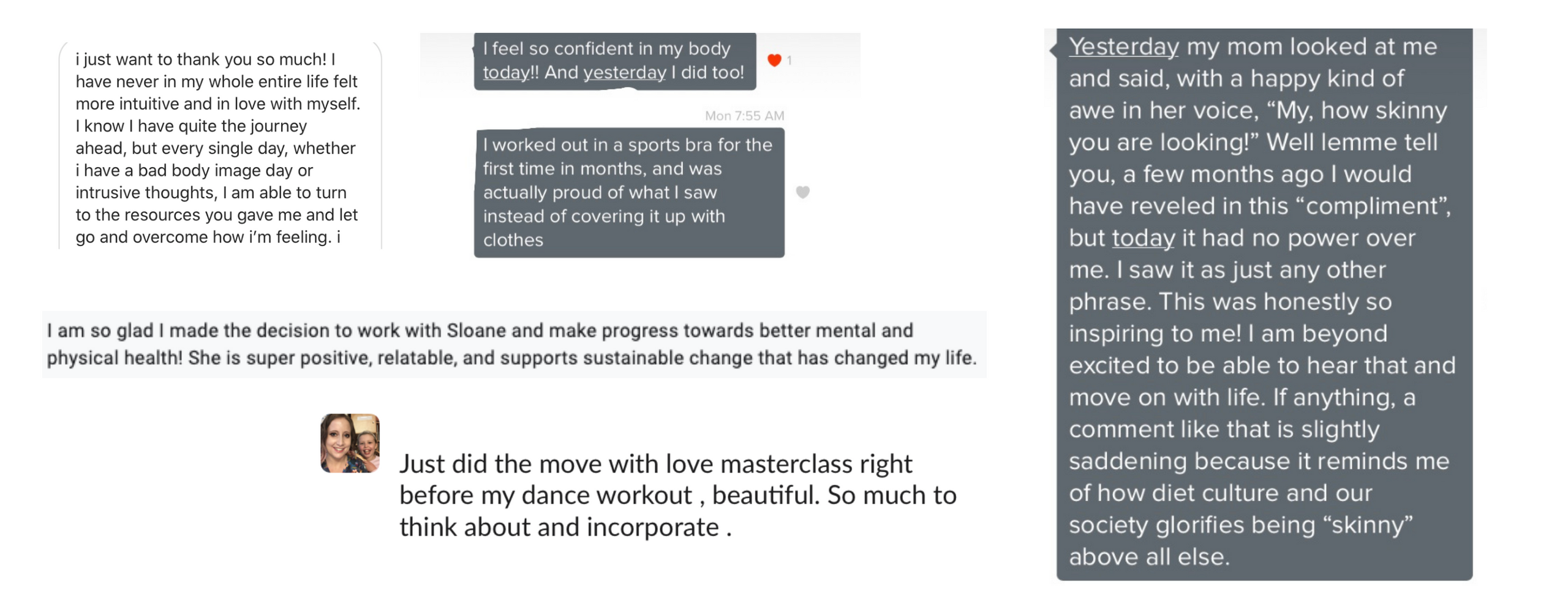Click the 'diet culture' line in gray message
1568x597 pixels.
[1220, 493]
